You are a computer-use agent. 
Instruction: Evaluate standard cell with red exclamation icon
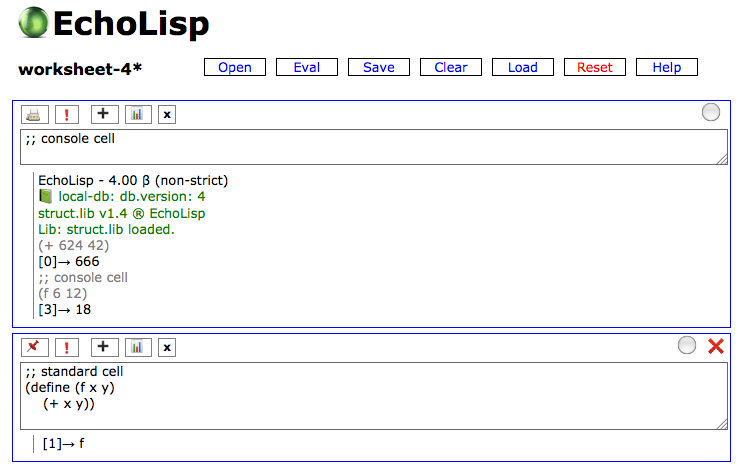[67, 347]
